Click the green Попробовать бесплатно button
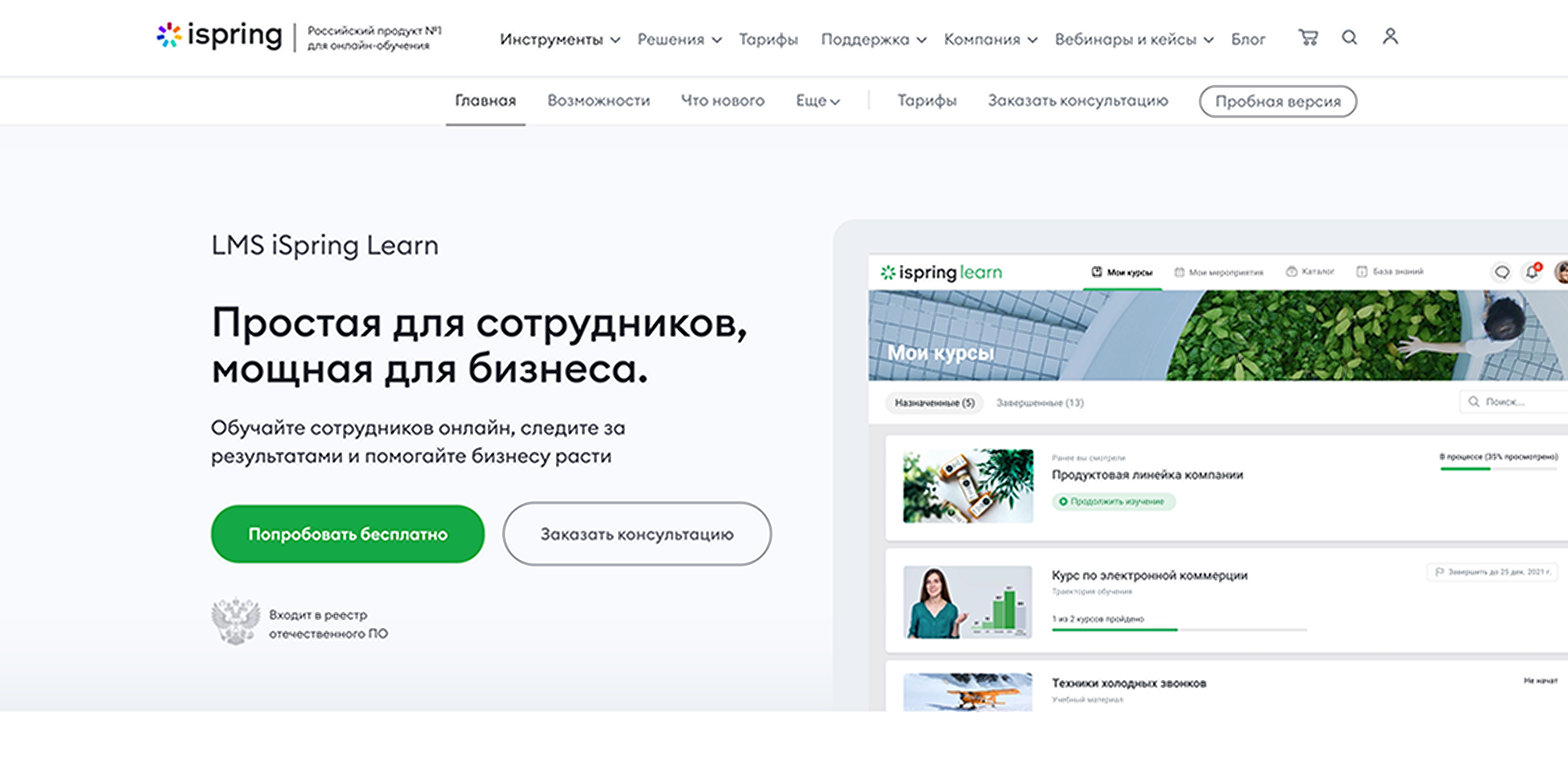 click(x=348, y=534)
